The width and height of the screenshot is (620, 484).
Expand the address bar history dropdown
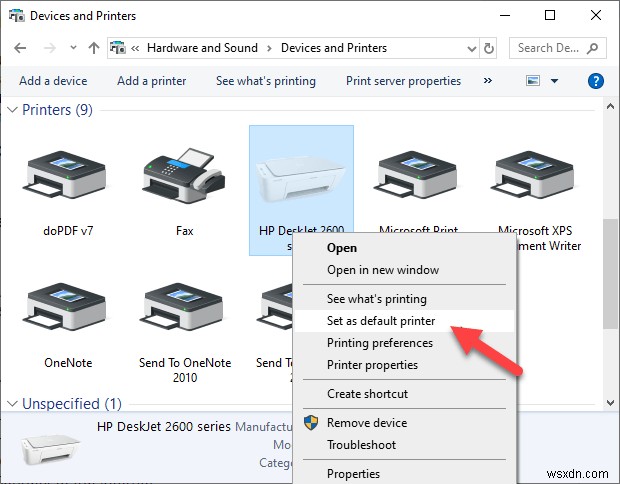coord(471,49)
